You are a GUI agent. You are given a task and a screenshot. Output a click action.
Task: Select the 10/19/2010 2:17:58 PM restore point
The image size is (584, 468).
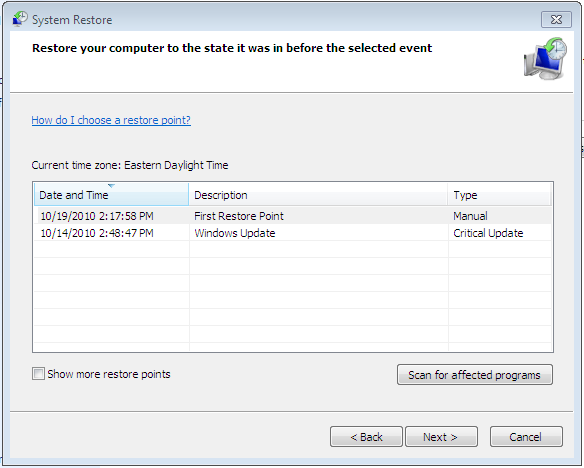[293, 216]
